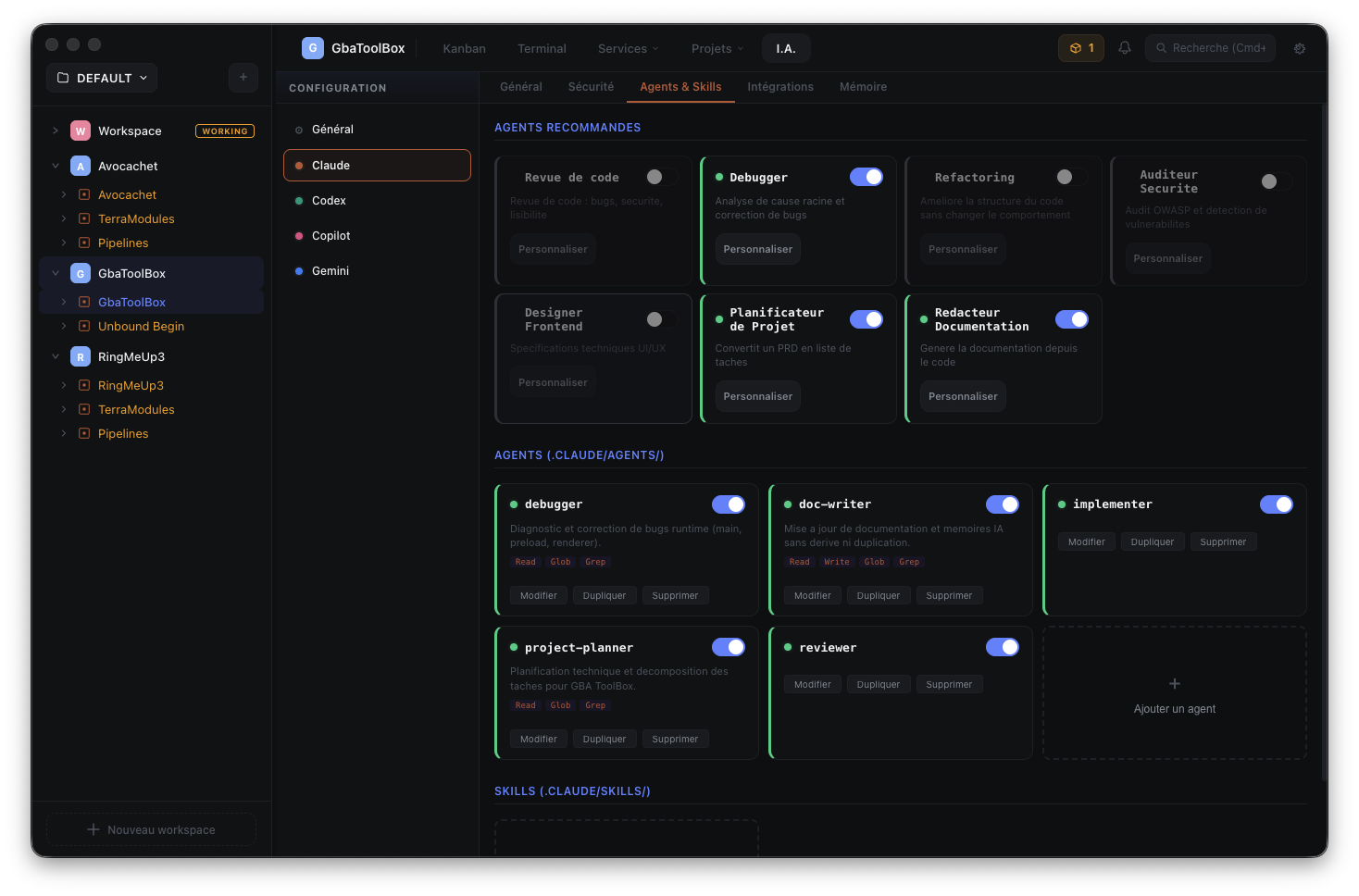
Task: Switch to the Sécurité tab
Action: click(591, 87)
